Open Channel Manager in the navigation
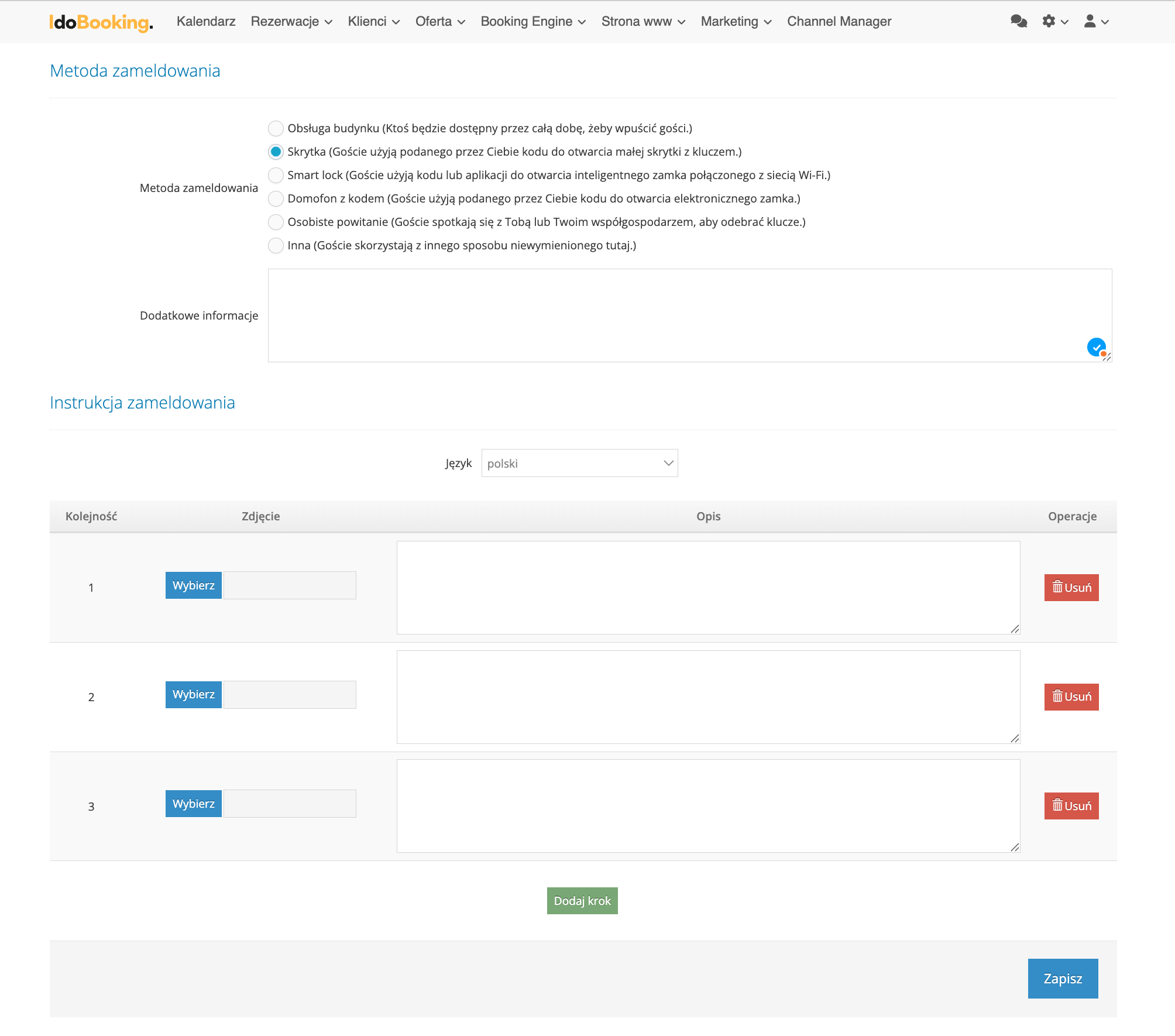1175x1036 pixels. 839,22
